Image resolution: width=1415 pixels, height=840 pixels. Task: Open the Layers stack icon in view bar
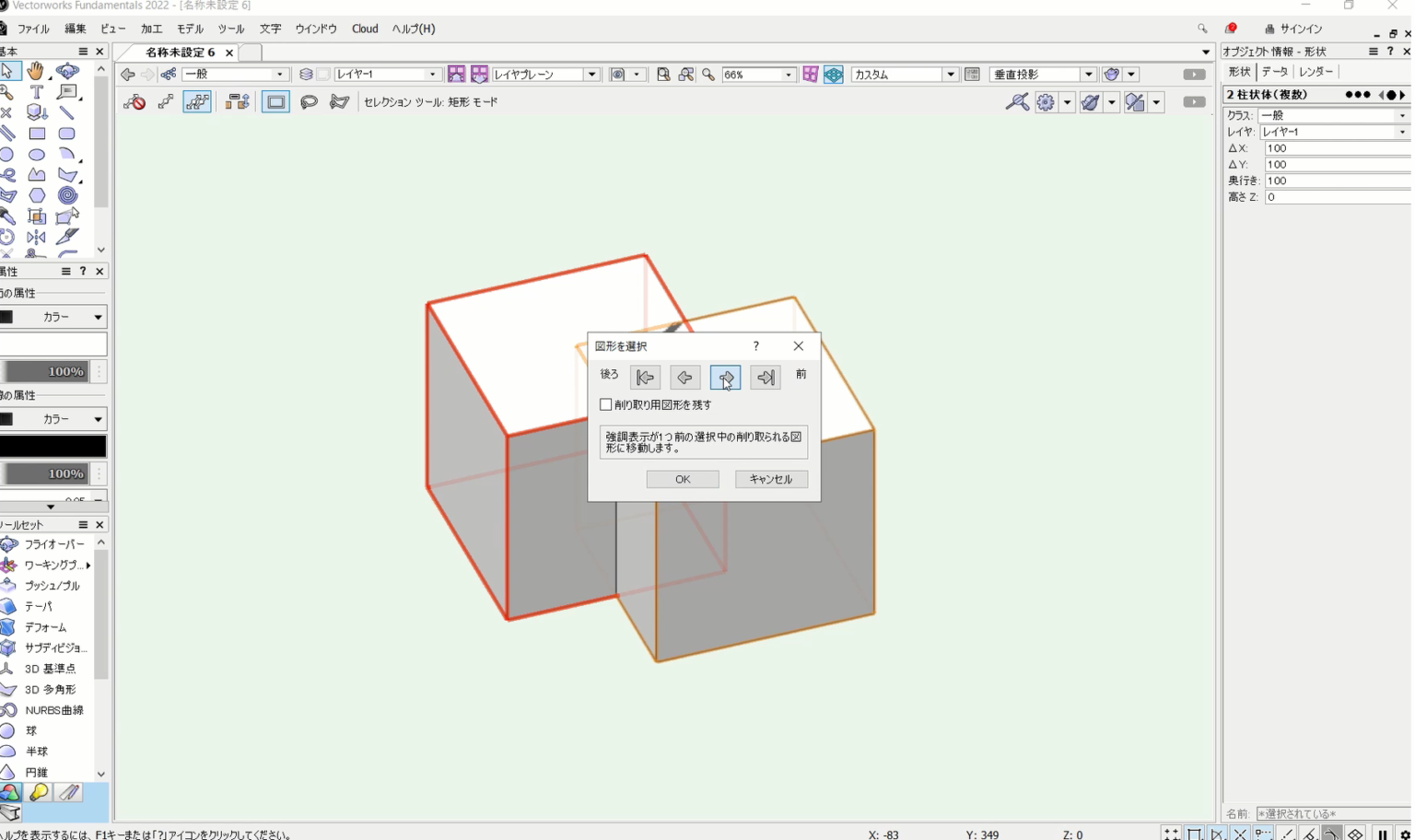click(306, 75)
